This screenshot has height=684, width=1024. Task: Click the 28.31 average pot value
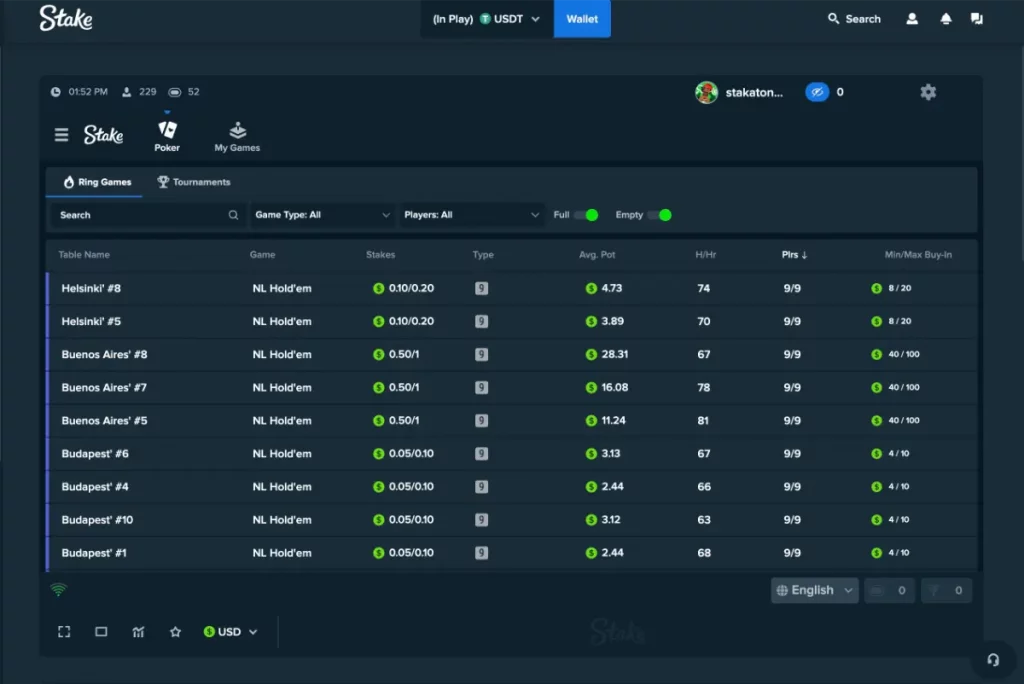tap(615, 354)
